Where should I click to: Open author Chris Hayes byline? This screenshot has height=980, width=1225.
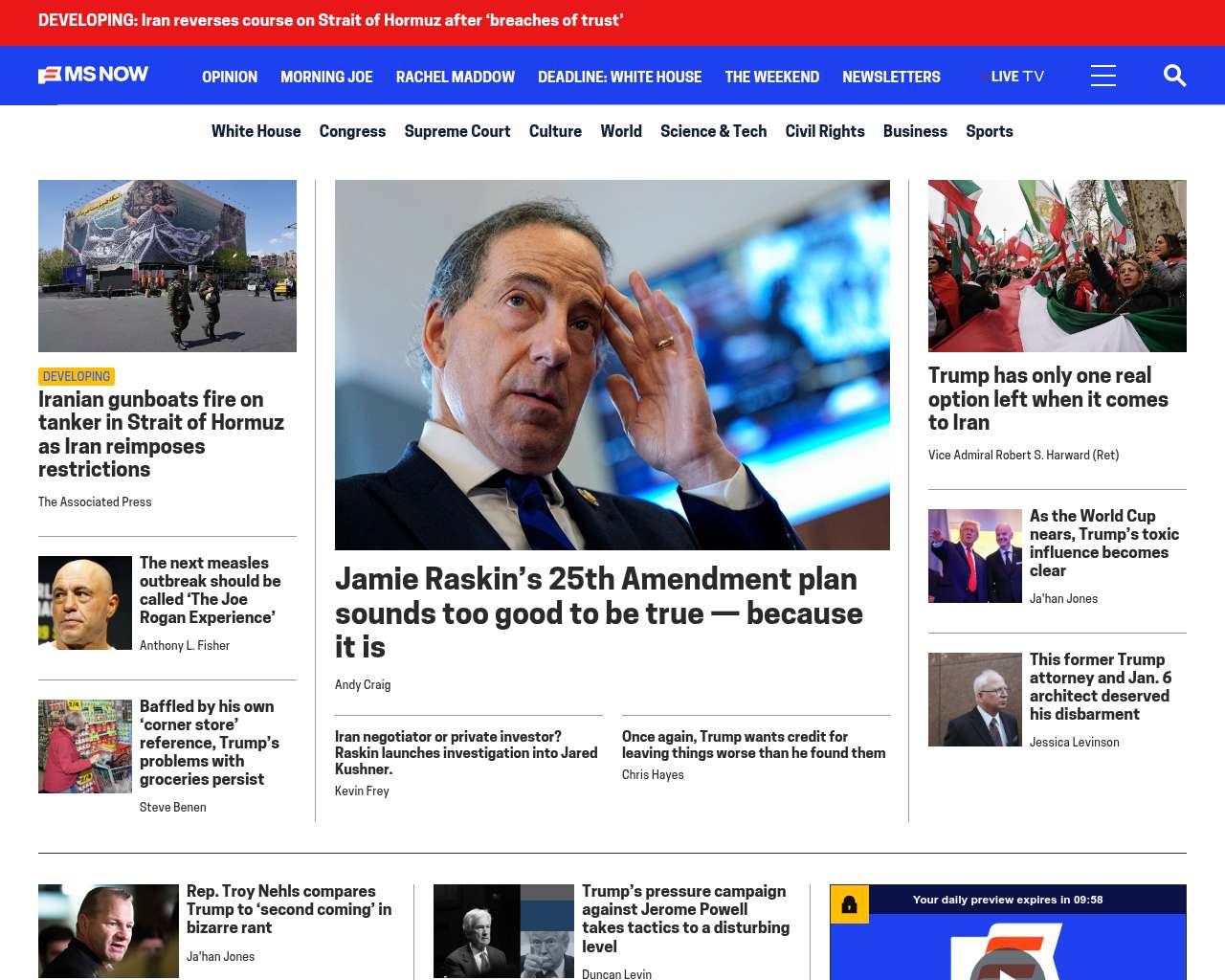click(653, 774)
